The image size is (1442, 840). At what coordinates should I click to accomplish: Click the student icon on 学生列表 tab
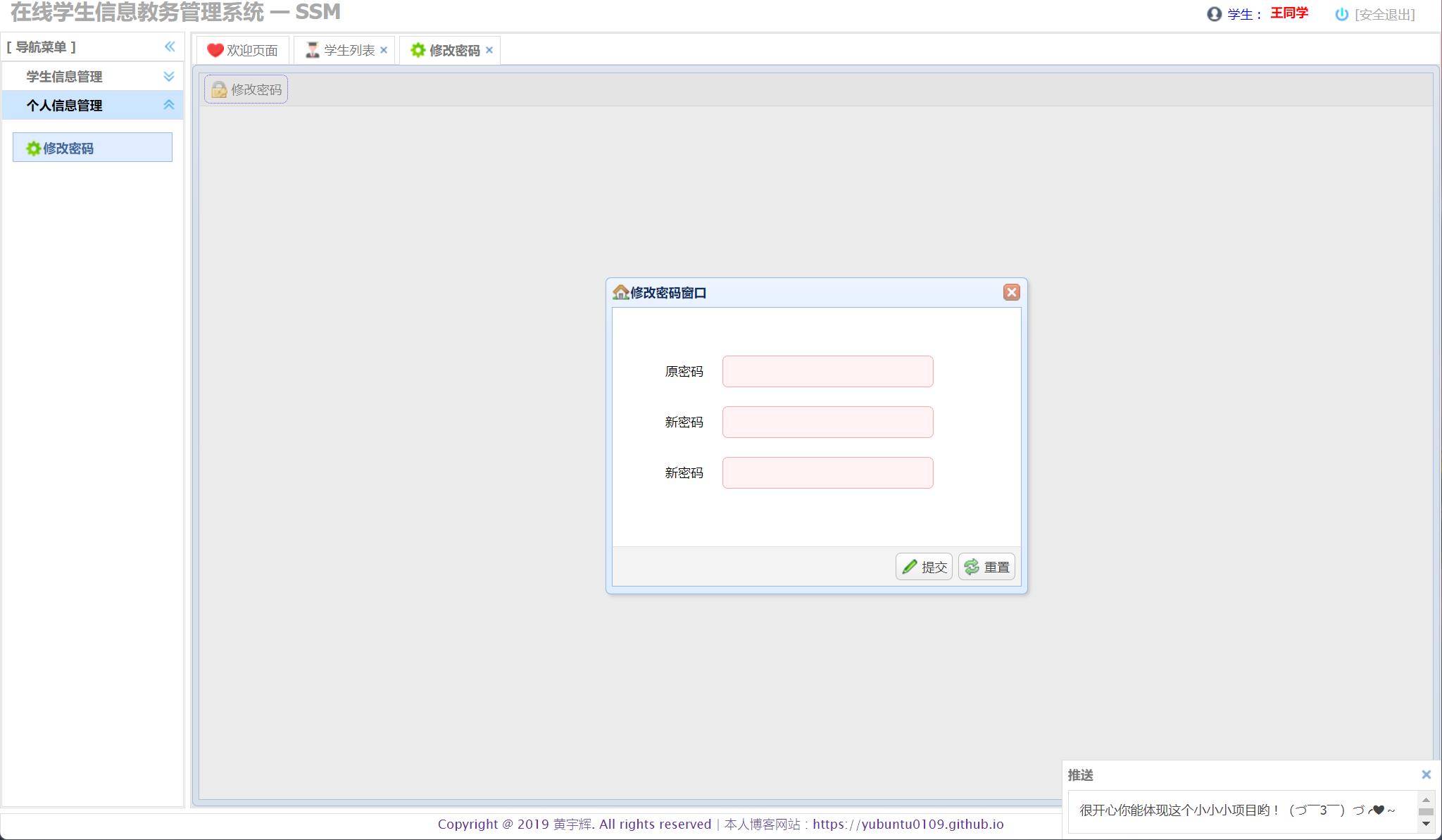[312, 50]
